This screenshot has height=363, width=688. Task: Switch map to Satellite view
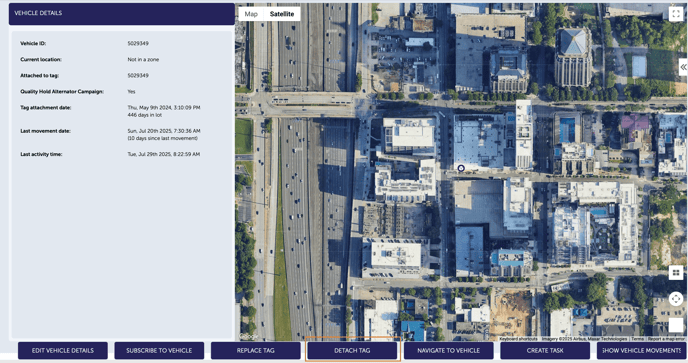click(x=282, y=14)
